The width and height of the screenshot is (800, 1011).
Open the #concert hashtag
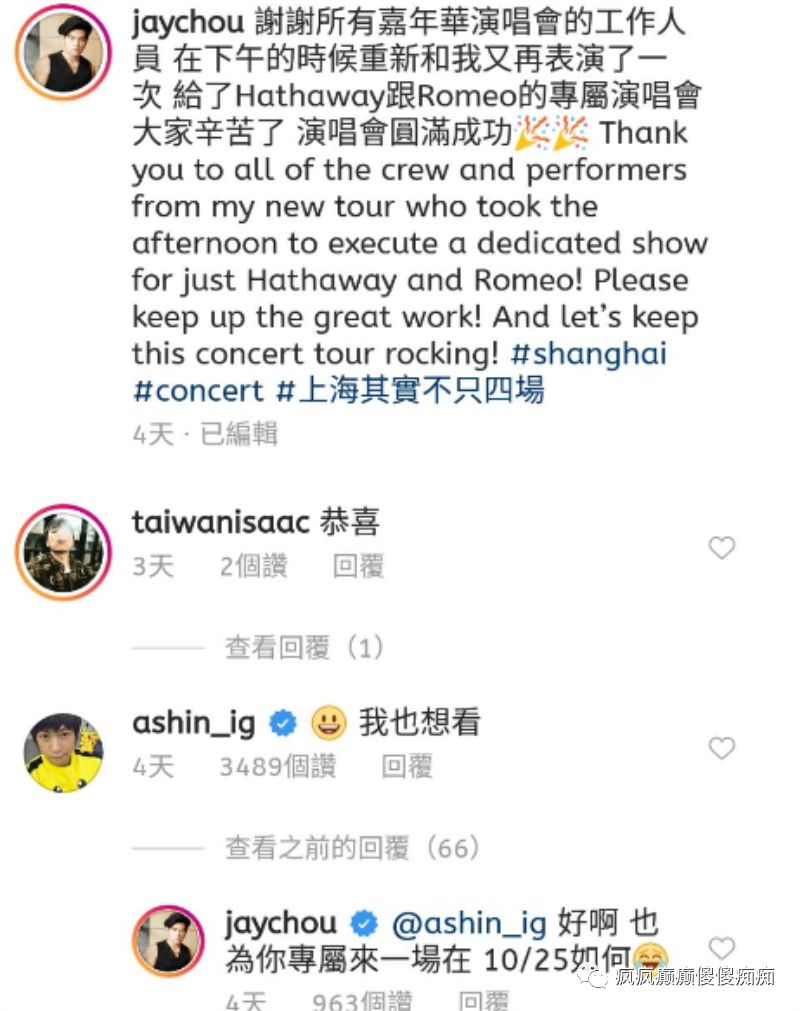(x=198, y=391)
